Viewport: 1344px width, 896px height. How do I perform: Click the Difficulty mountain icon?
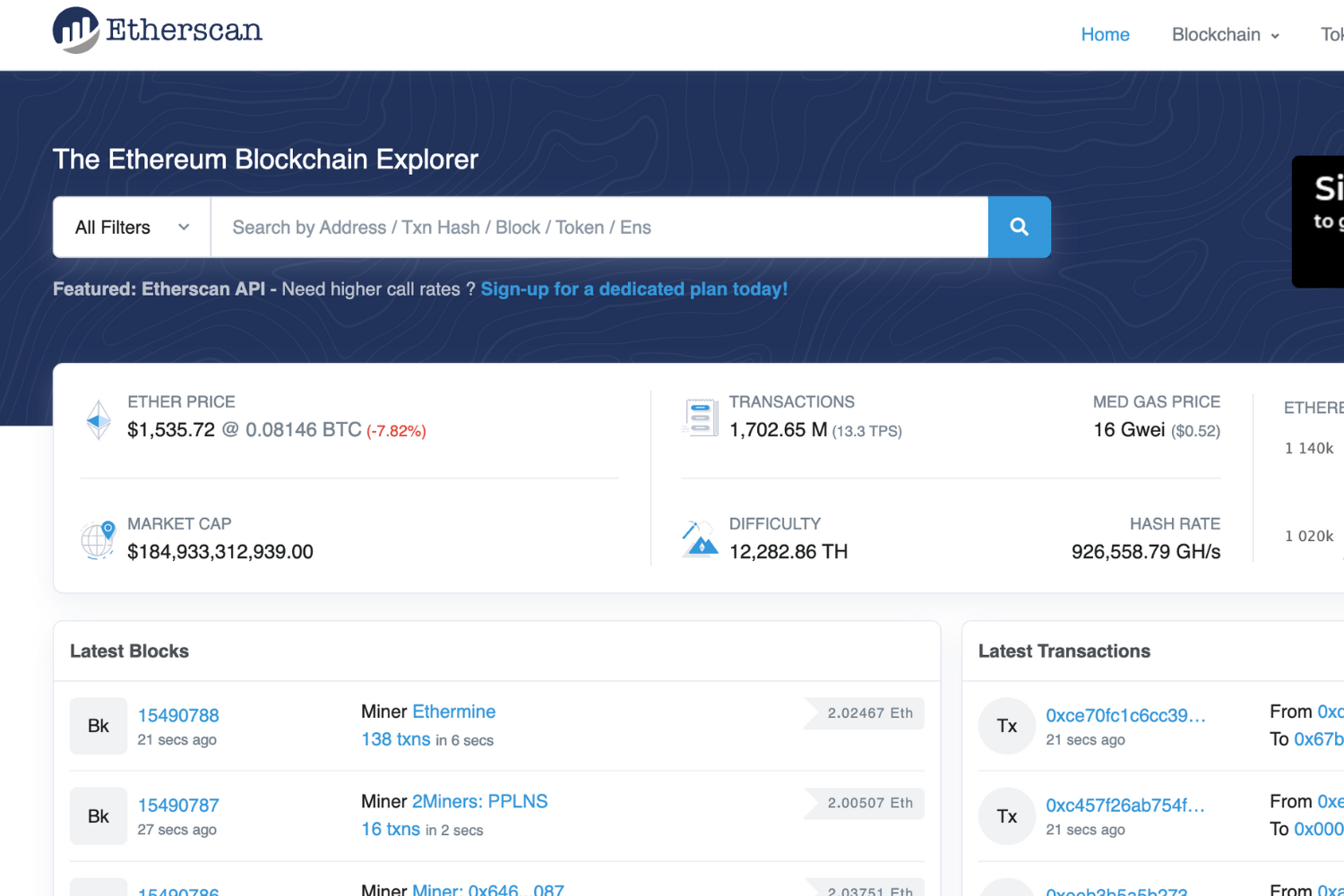(700, 538)
